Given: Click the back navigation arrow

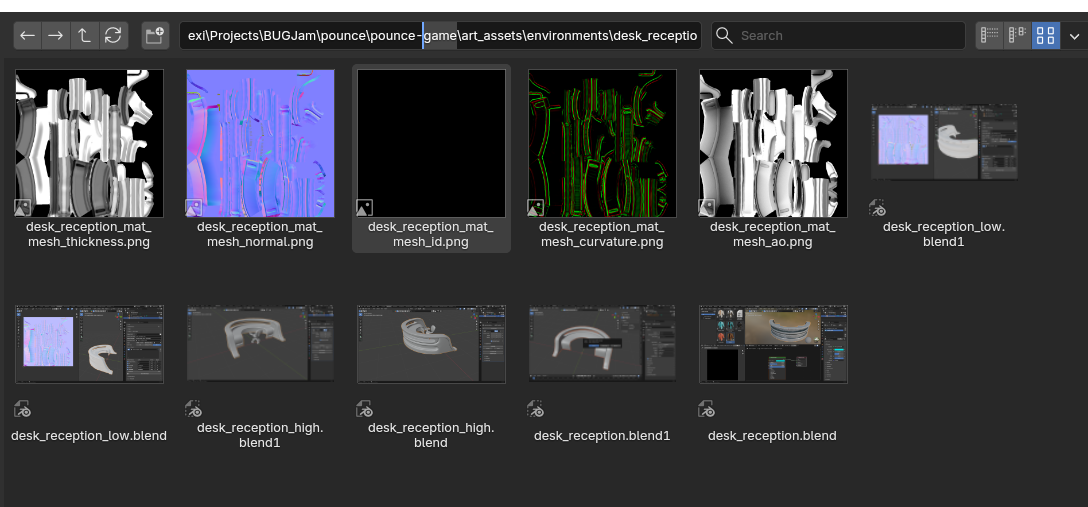Looking at the screenshot, I should tap(27, 36).
